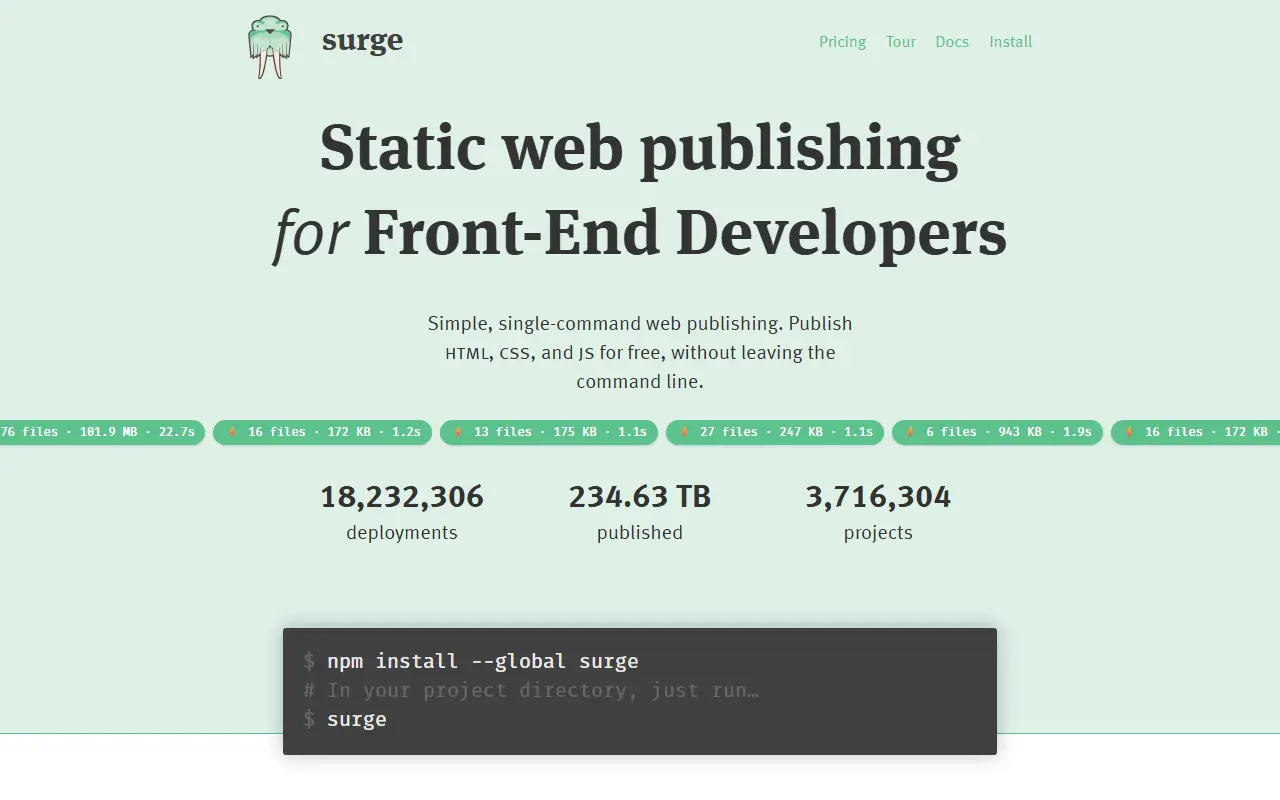Viewport: 1280px width, 800px height.
Task: Click the 27 files · 247 KB · 1.1s pill
Action: point(775,432)
